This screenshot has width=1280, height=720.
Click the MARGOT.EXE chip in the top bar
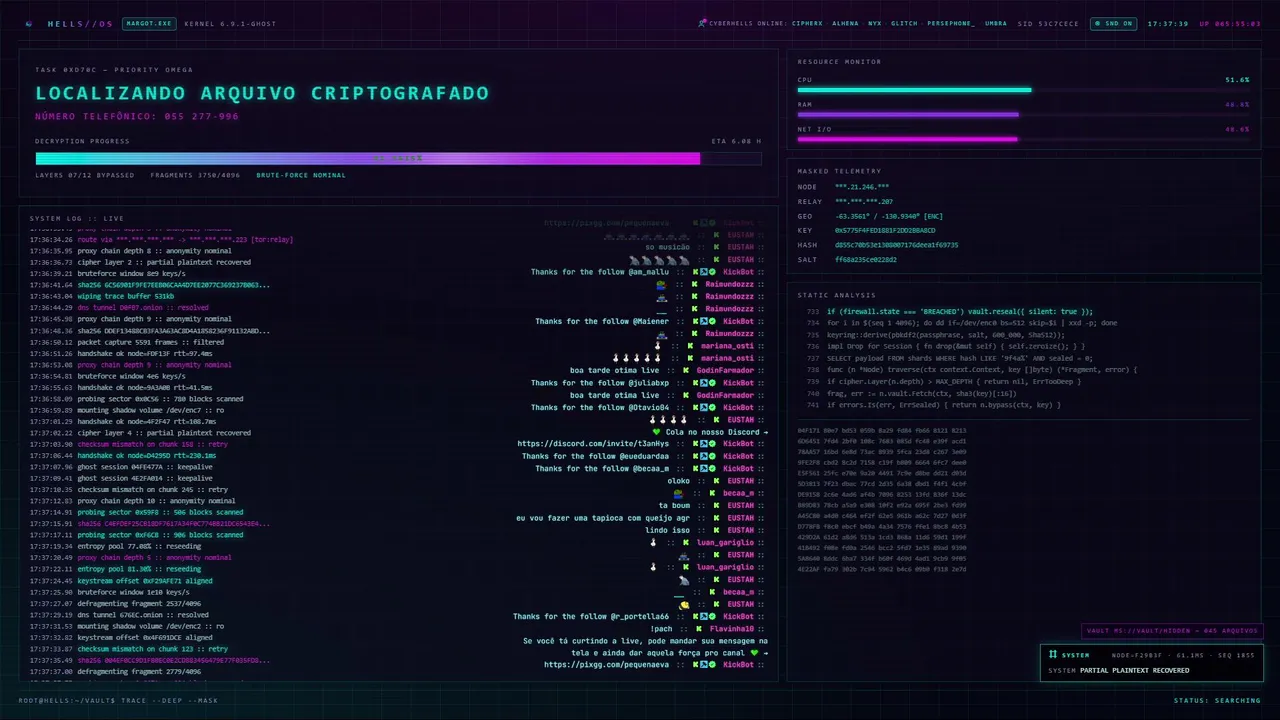coord(148,23)
